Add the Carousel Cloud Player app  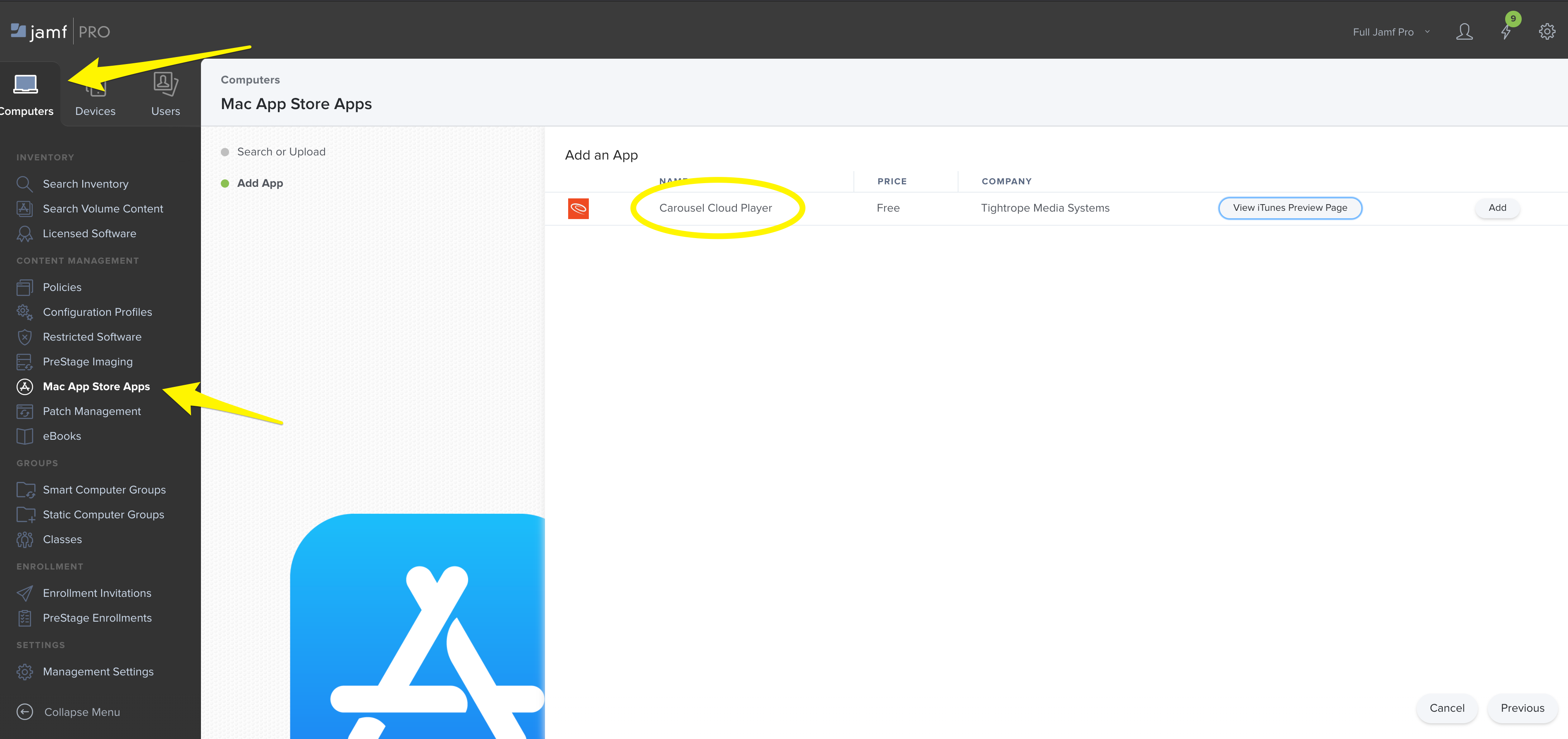pos(1497,208)
